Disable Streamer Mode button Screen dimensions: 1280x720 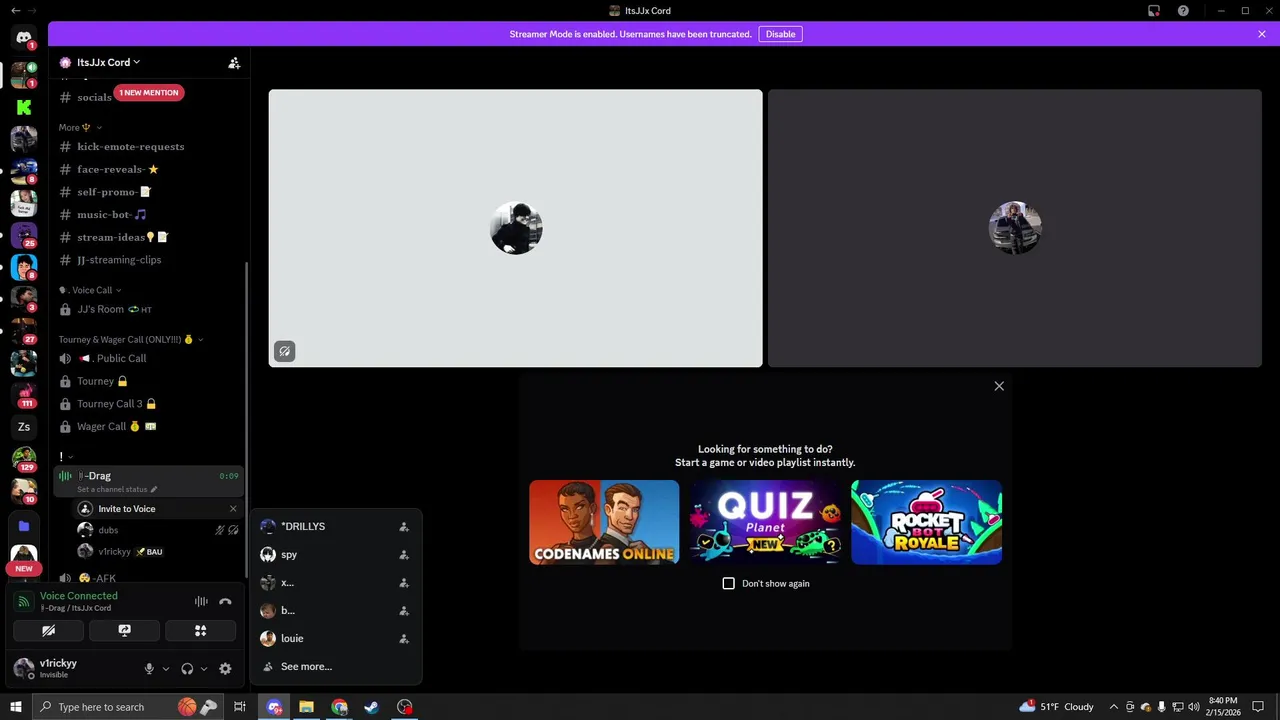coord(780,34)
